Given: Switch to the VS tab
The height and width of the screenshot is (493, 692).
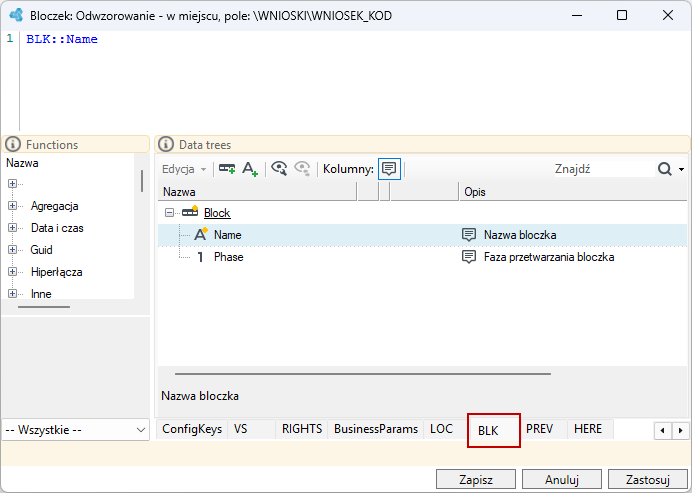Looking at the screenshot, I should (252, 429).
